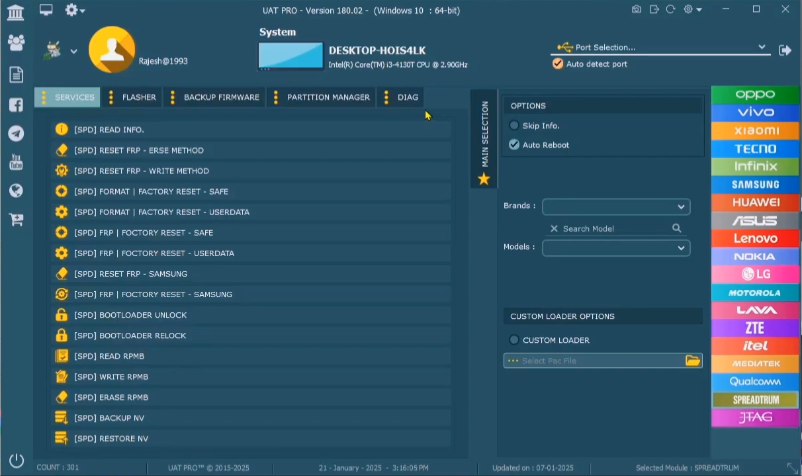802x476 pixels.
Task: Open the Telegram icon in sidebar
Action: tap(16, 133)
